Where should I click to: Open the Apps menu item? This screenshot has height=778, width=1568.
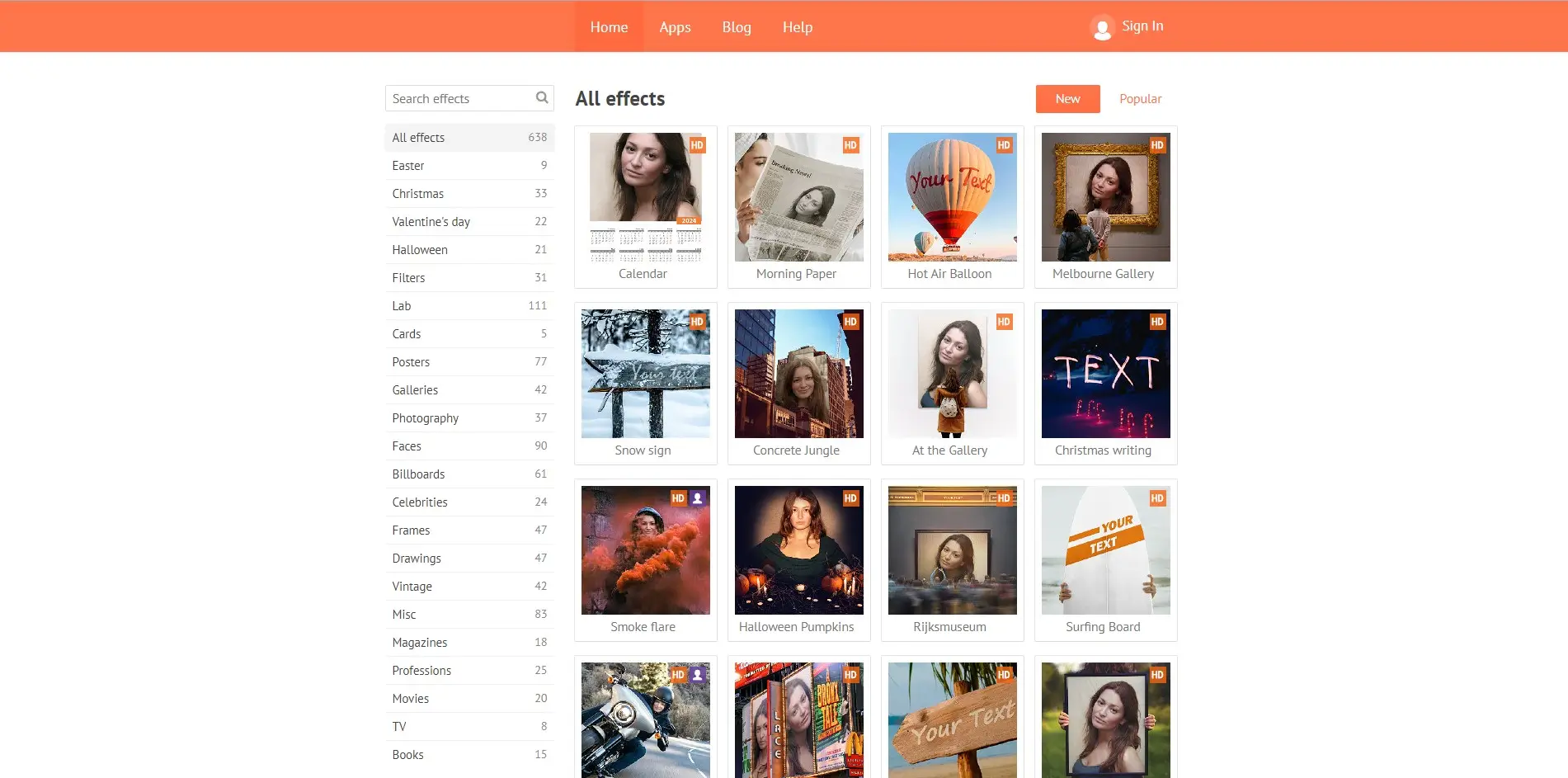tap(675, 26)
